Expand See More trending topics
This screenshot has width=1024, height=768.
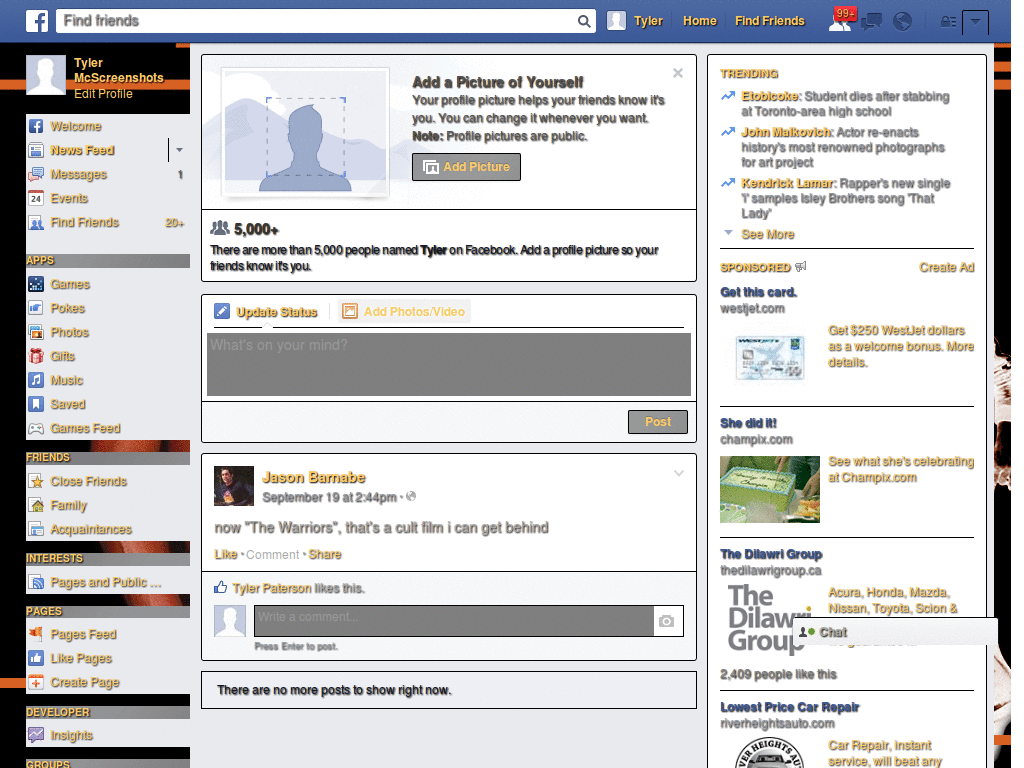point(767,234)
